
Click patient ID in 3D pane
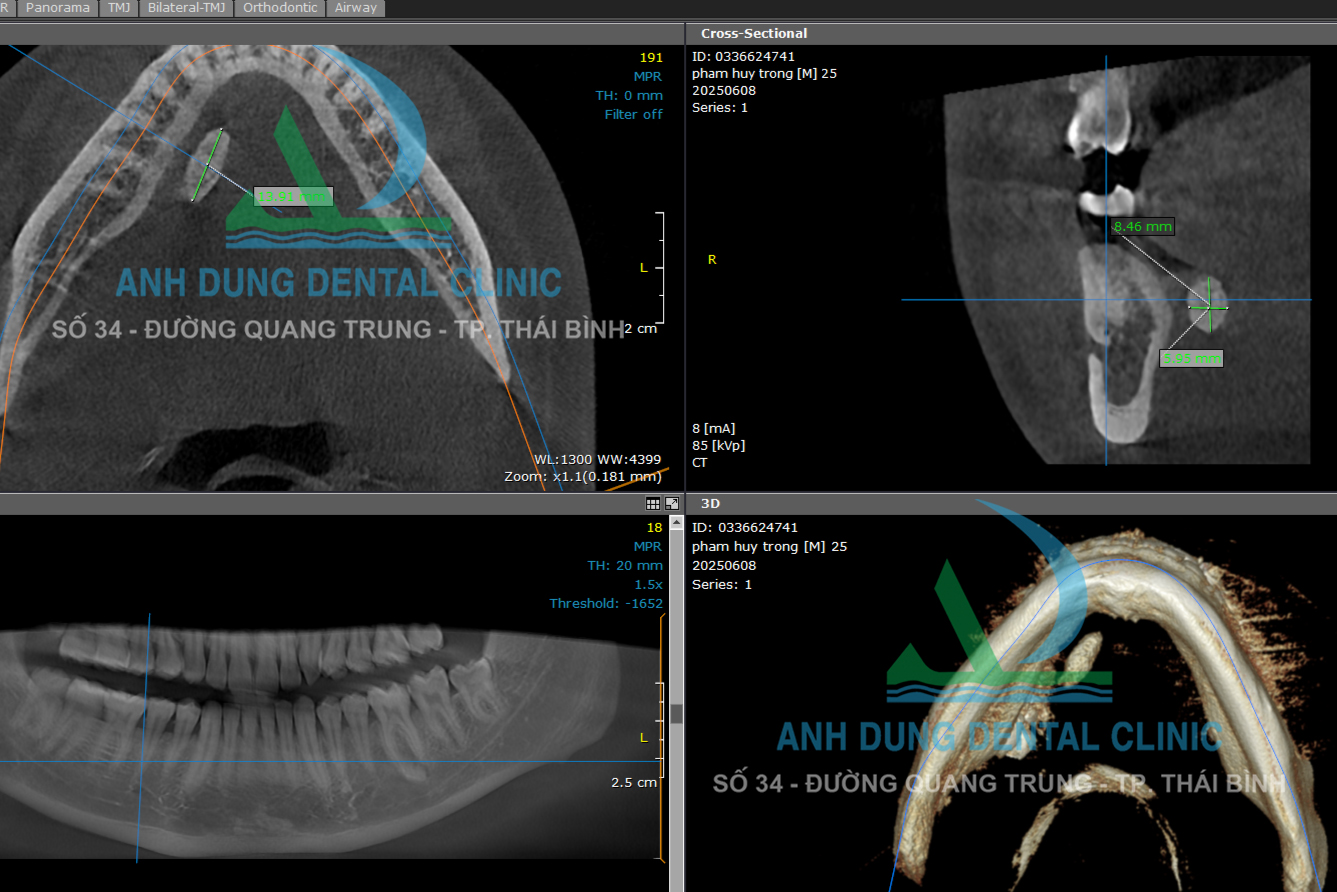(x=743, y=527)
